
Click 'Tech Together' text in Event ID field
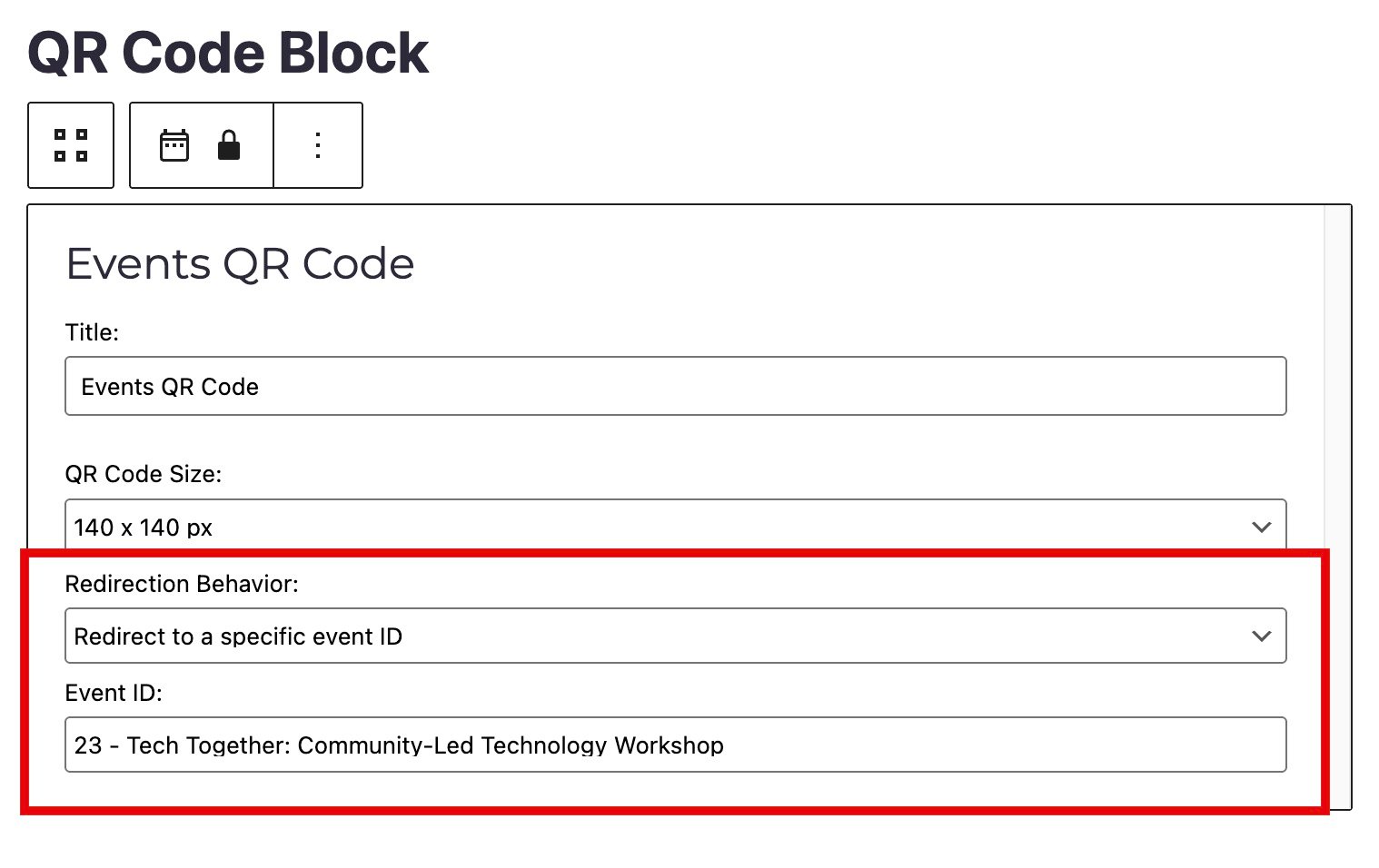(x=207, y=745)
